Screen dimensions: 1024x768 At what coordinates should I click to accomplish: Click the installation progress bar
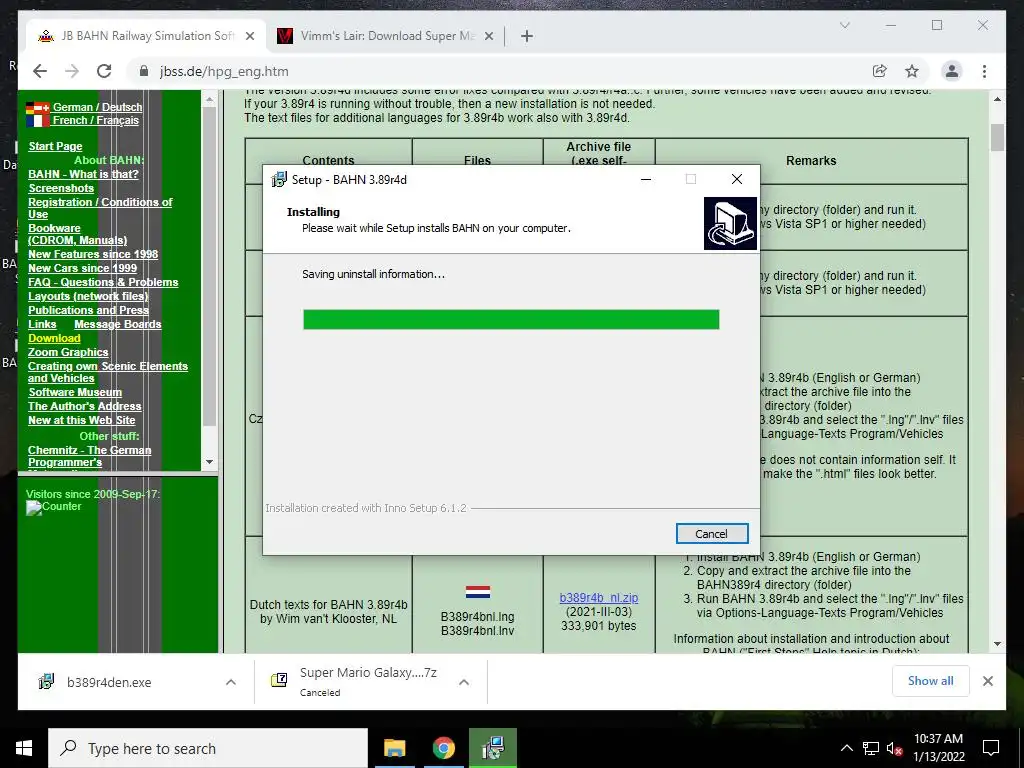coord(511,319)
